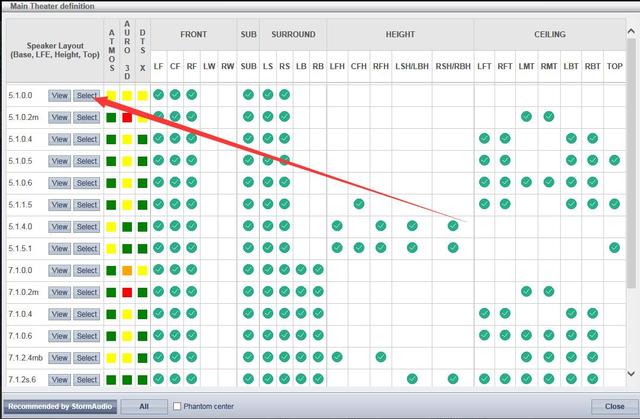Close the Main Theater definition dialog
The height and width of the screenshot is (419, 640).
pyautogui.click(x=614, y=407)
